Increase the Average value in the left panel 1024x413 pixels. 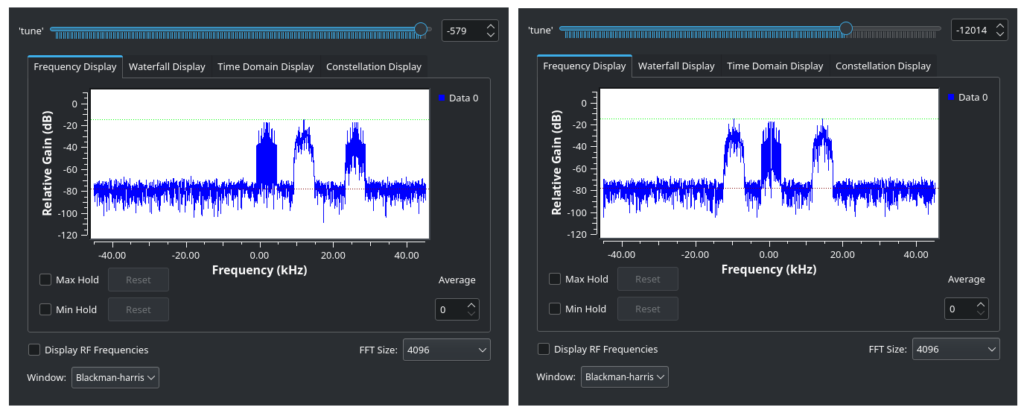471,304
